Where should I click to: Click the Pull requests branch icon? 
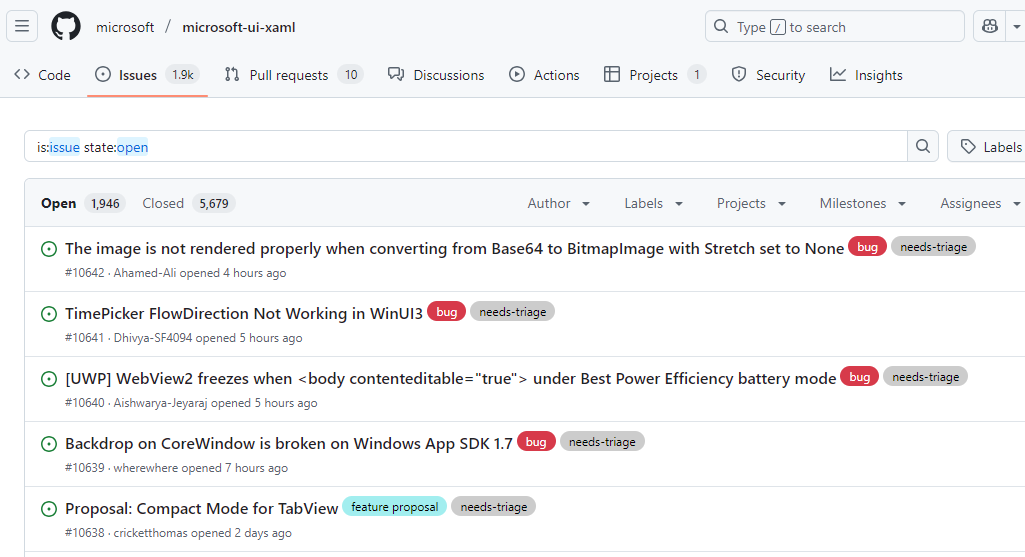coord(231,75)
